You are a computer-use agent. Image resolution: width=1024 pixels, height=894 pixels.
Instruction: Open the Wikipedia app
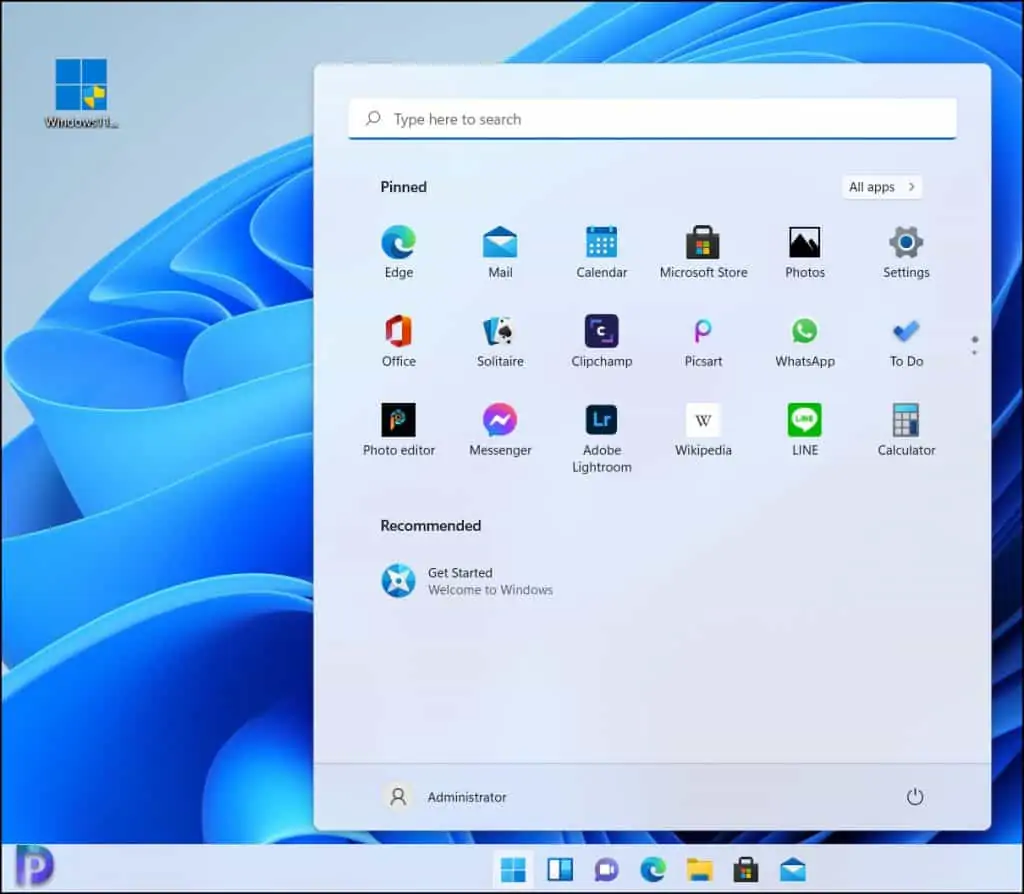703,430
